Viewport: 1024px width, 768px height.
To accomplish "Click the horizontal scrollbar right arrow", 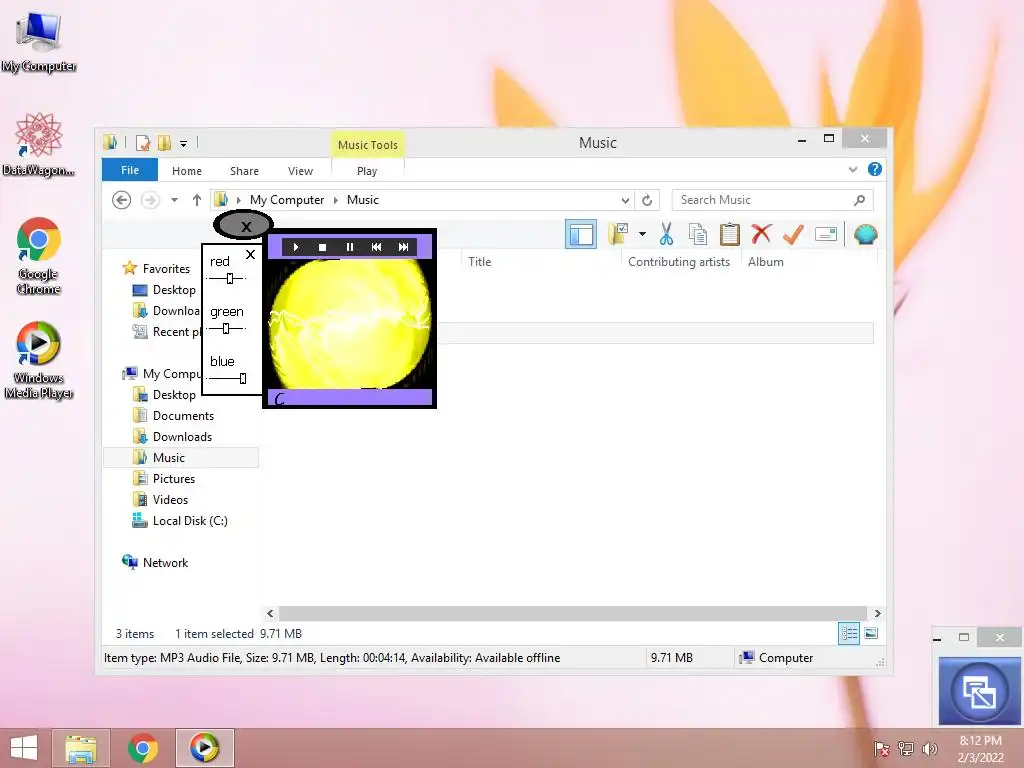I will click(x=877, y=613).
